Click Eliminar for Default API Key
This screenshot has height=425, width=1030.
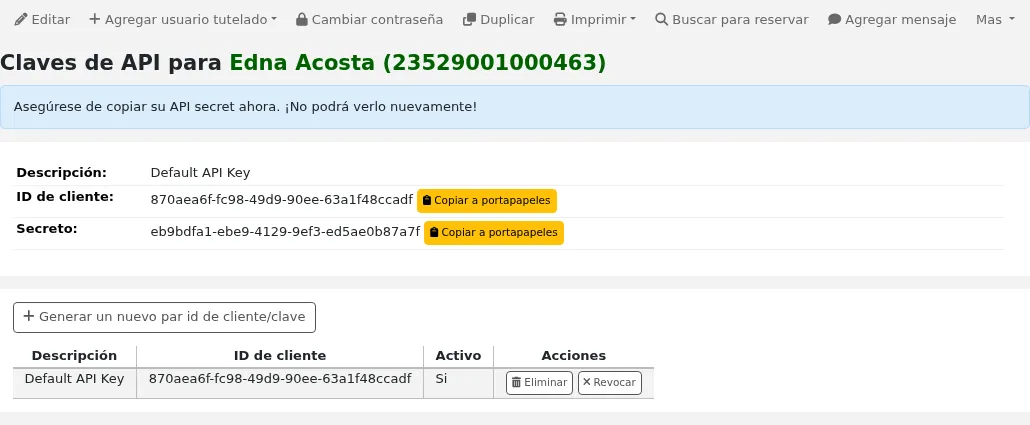539,383
